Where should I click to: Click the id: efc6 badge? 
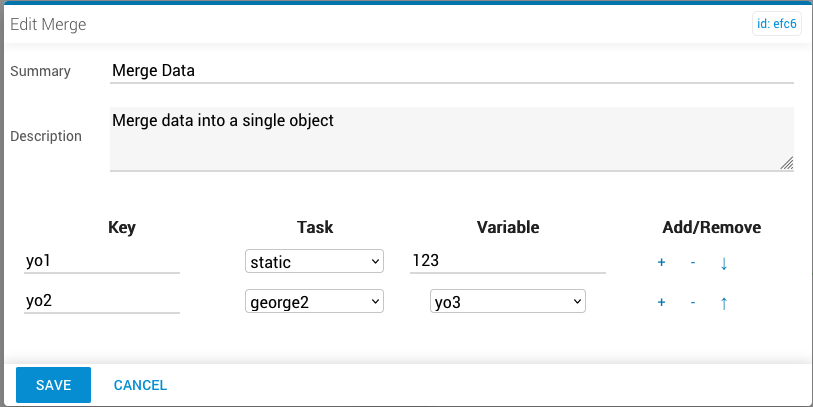pyautogui.click(x=775, y=24)
